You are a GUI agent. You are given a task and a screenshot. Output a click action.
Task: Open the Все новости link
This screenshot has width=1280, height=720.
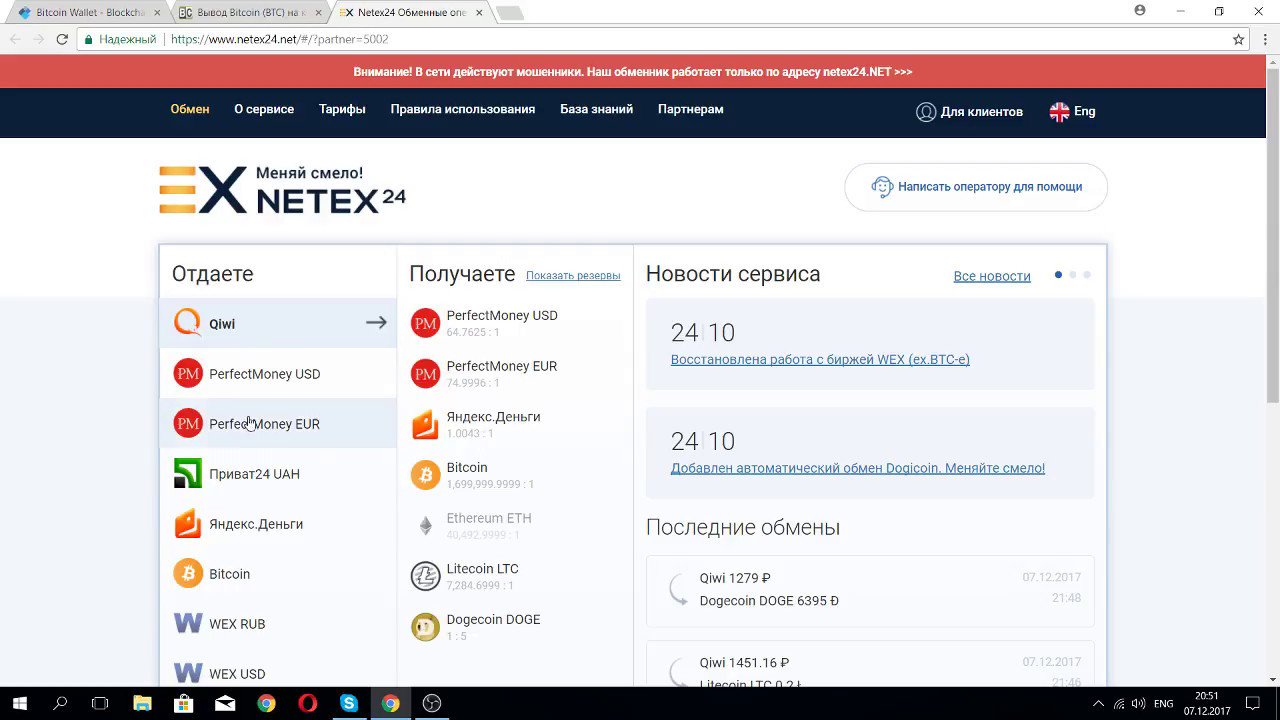[991, 276]
